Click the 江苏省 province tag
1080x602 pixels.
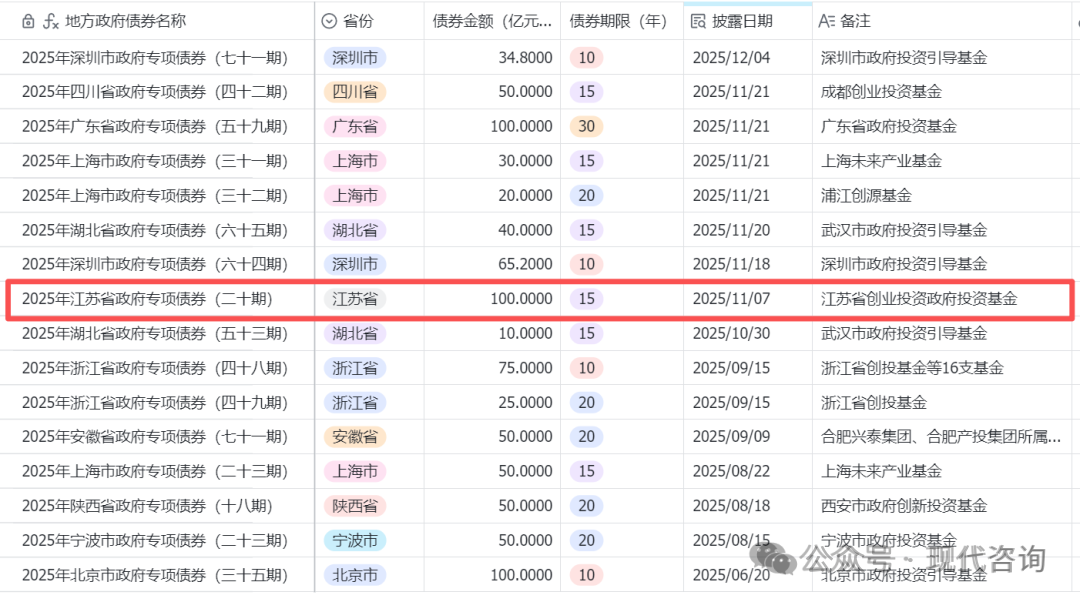coord(355,299)
